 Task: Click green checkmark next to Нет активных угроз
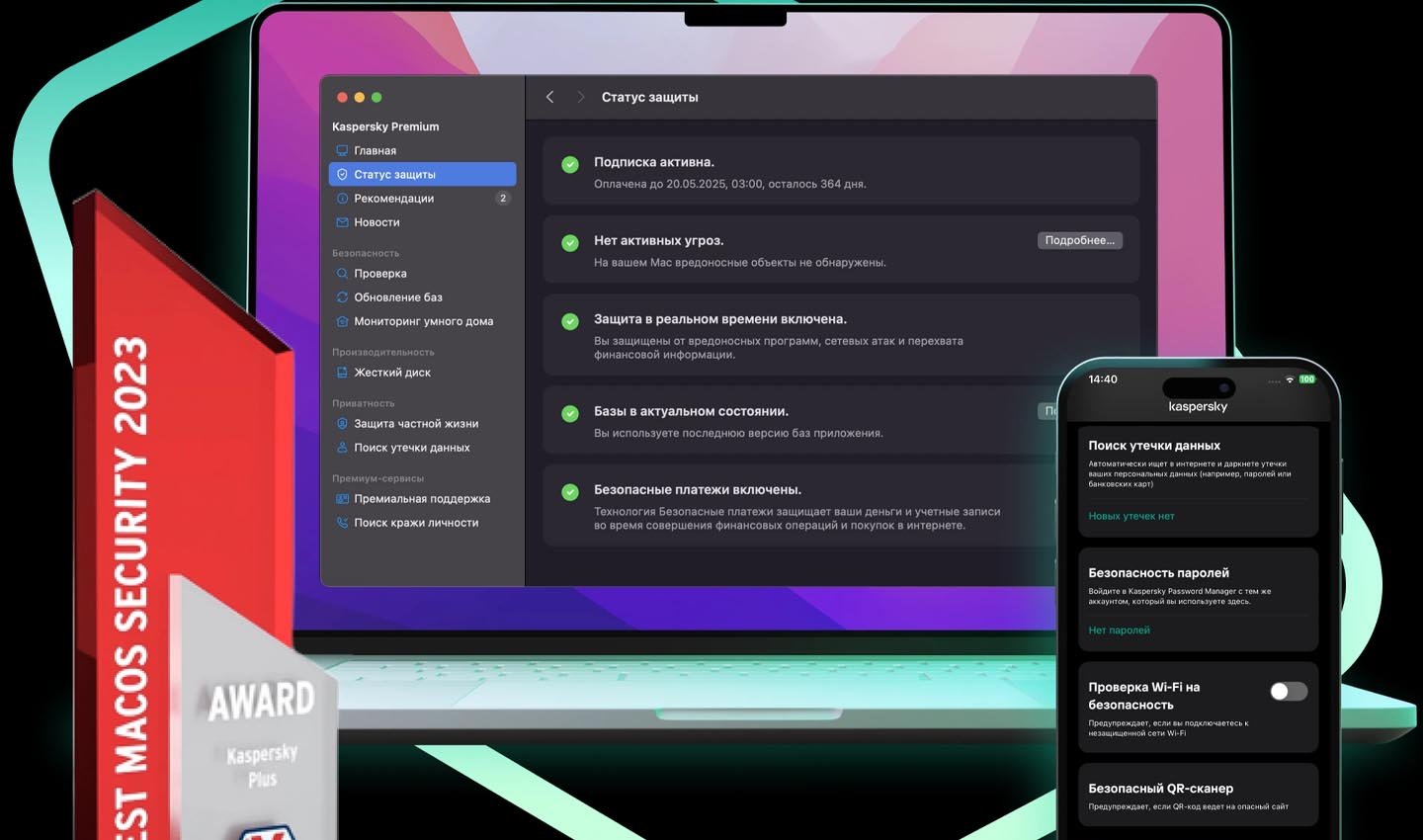pyautogui.click(x=570, y=242)
